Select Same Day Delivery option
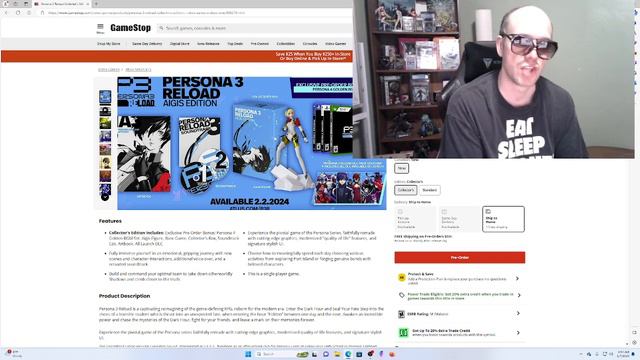Image resolution: width=640 pixels, height=360 pixels. 459,219
